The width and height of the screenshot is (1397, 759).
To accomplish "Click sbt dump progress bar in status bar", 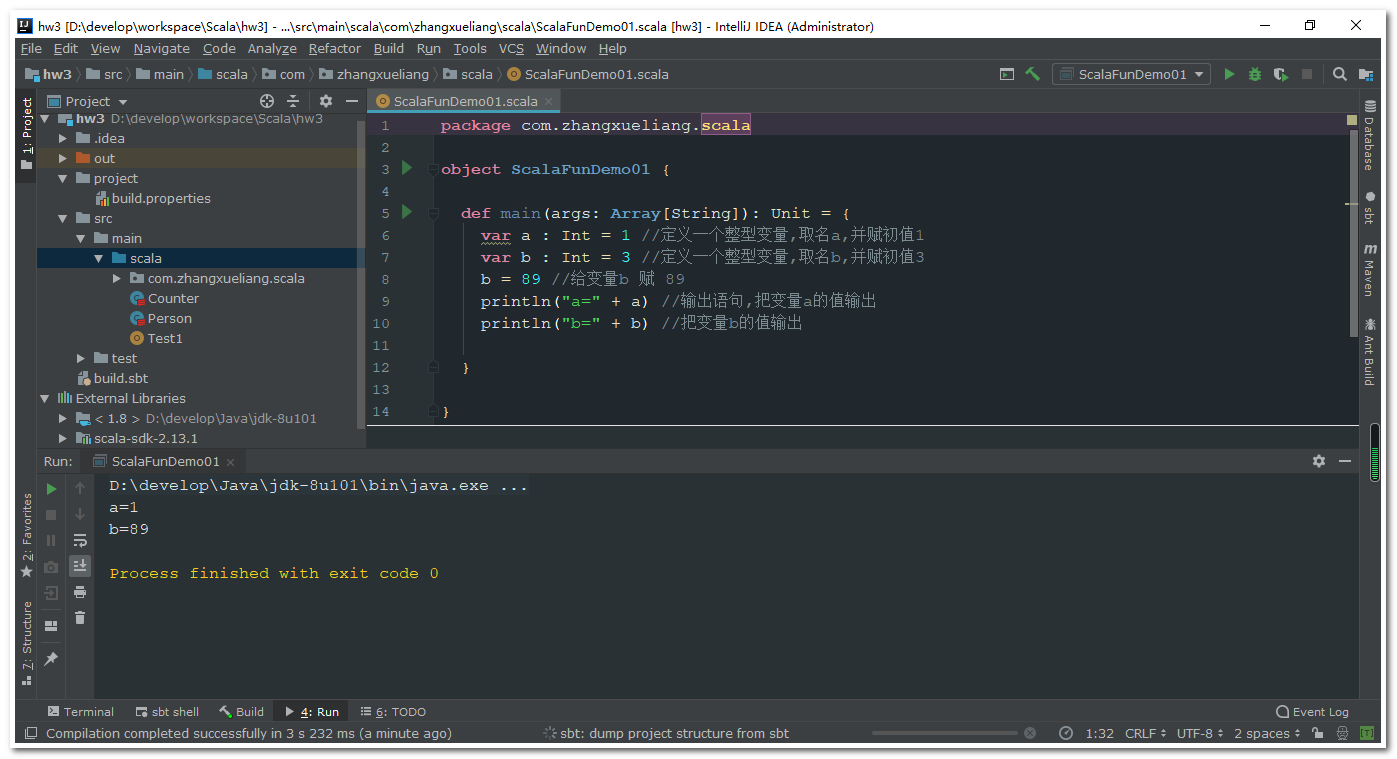I will [944, 733].
